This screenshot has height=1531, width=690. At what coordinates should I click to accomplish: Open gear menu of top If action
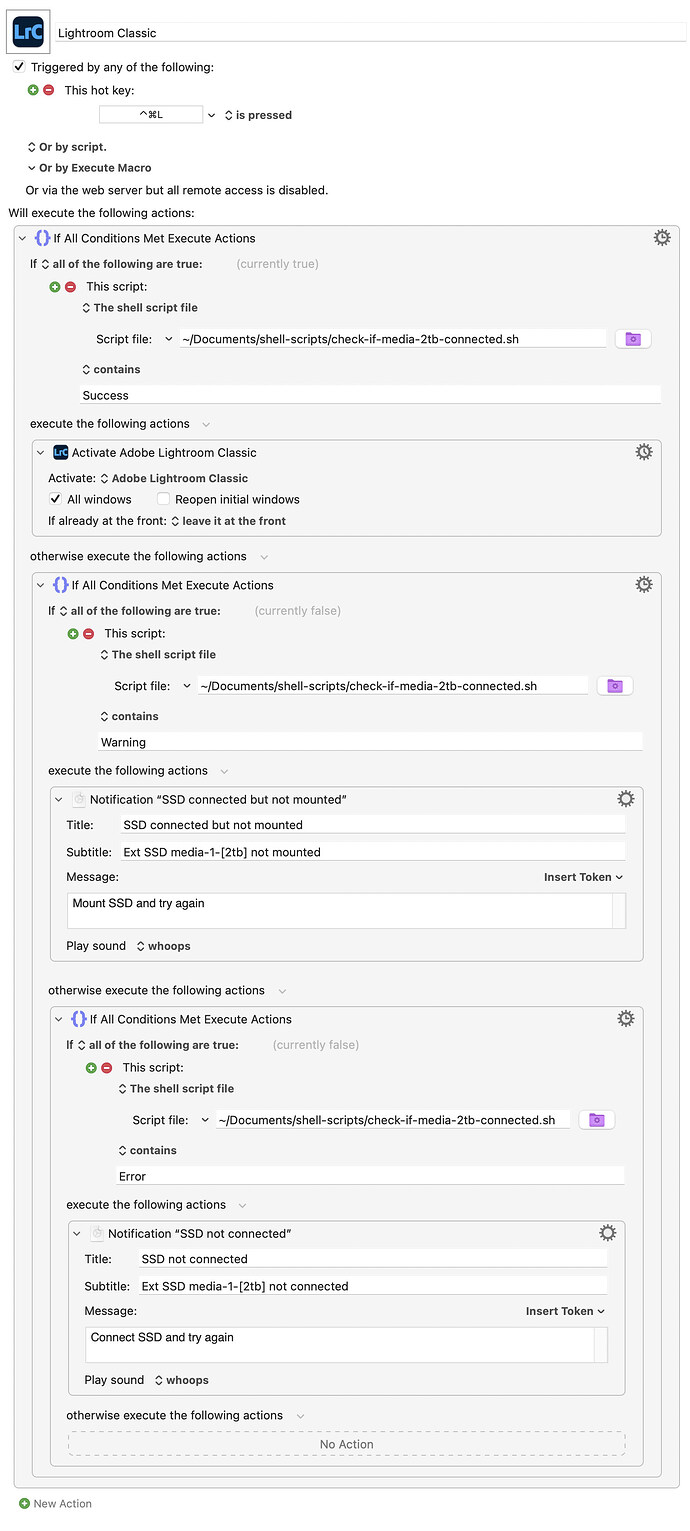pos(661,237)
